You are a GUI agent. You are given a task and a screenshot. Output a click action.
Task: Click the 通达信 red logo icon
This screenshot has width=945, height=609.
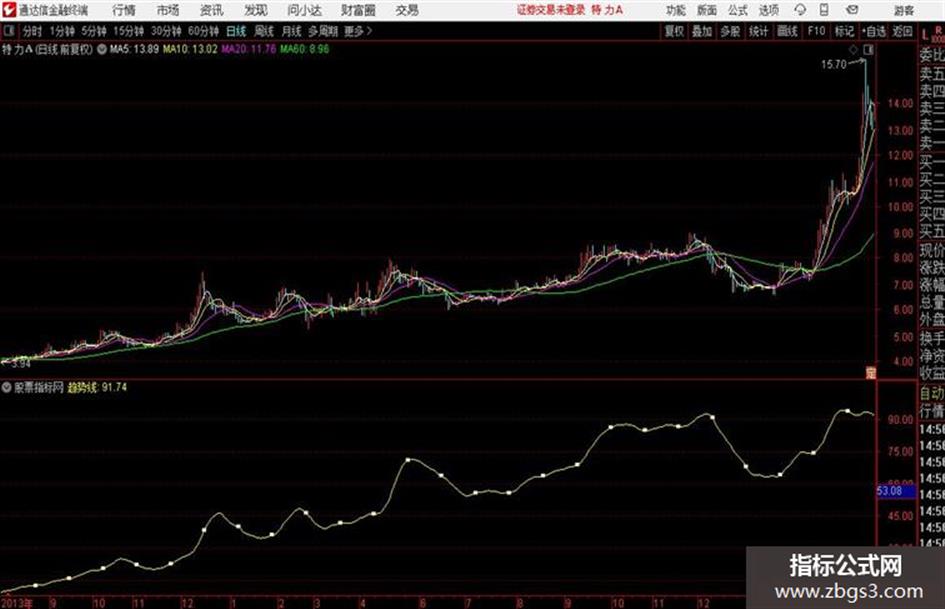pyautogui.click(x=8, y=10)
